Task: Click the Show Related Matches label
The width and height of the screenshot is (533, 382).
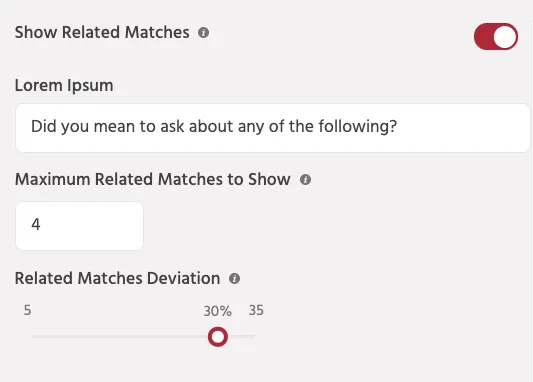Action: click(102, 33)
